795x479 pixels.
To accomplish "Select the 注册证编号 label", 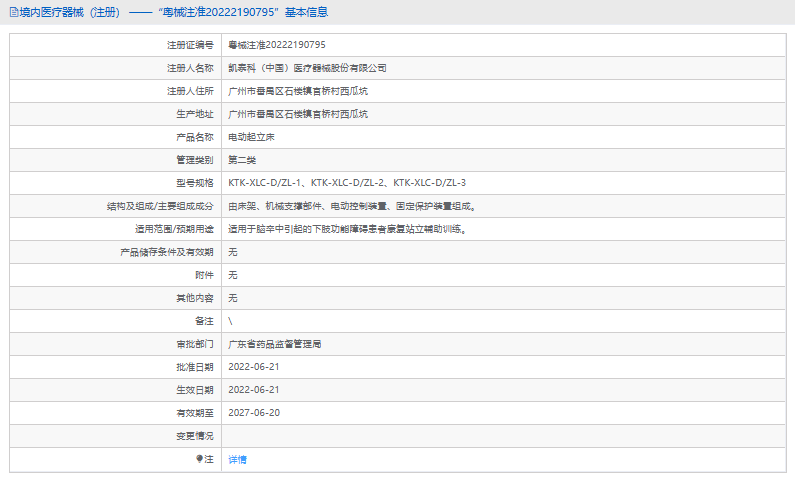I will tap(190, 45).
